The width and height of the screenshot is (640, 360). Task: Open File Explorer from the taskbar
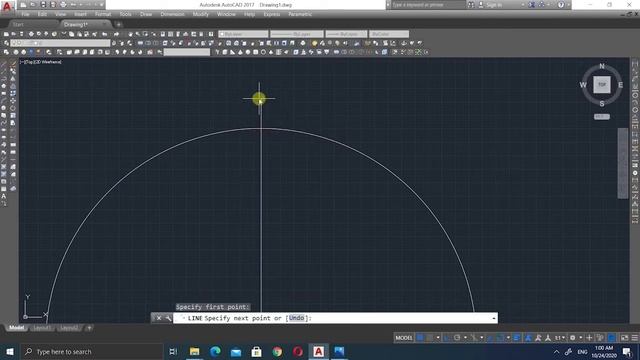tap(195, 351)
